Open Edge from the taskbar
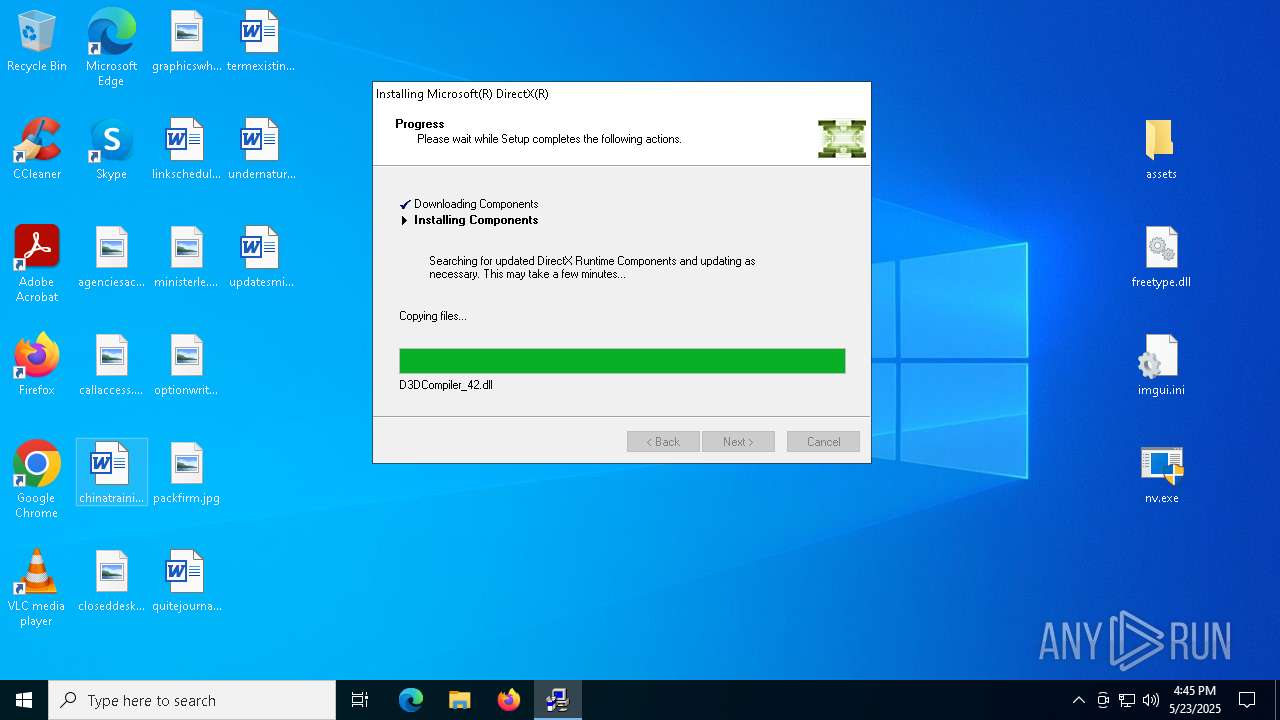This screenshot has height=720, width=1280. 411,700
